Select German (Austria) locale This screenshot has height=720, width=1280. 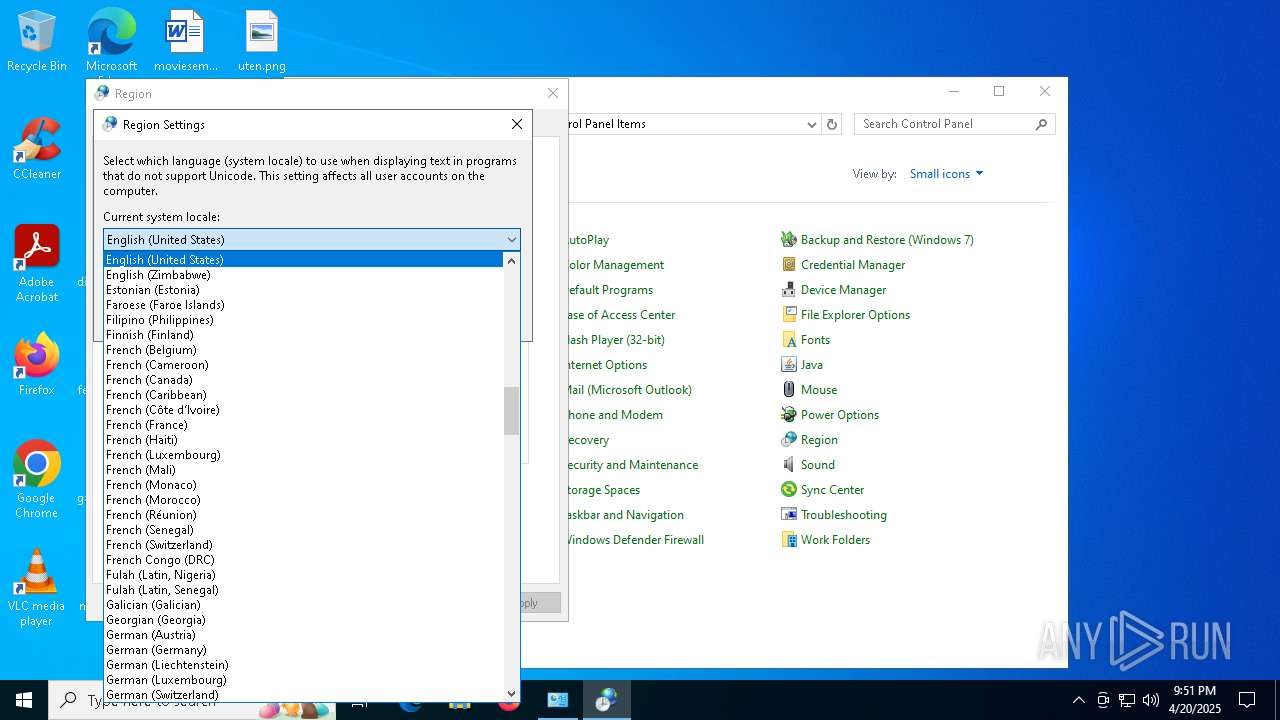[x=303, y=635]
